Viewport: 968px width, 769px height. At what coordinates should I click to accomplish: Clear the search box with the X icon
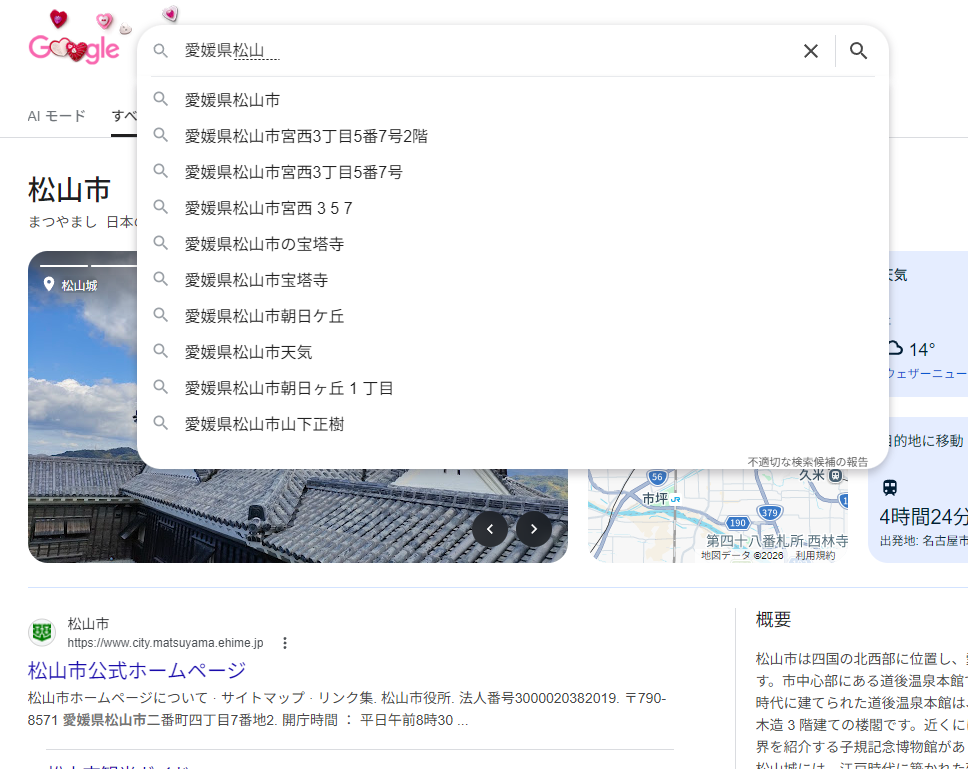[x=811, y=51]
